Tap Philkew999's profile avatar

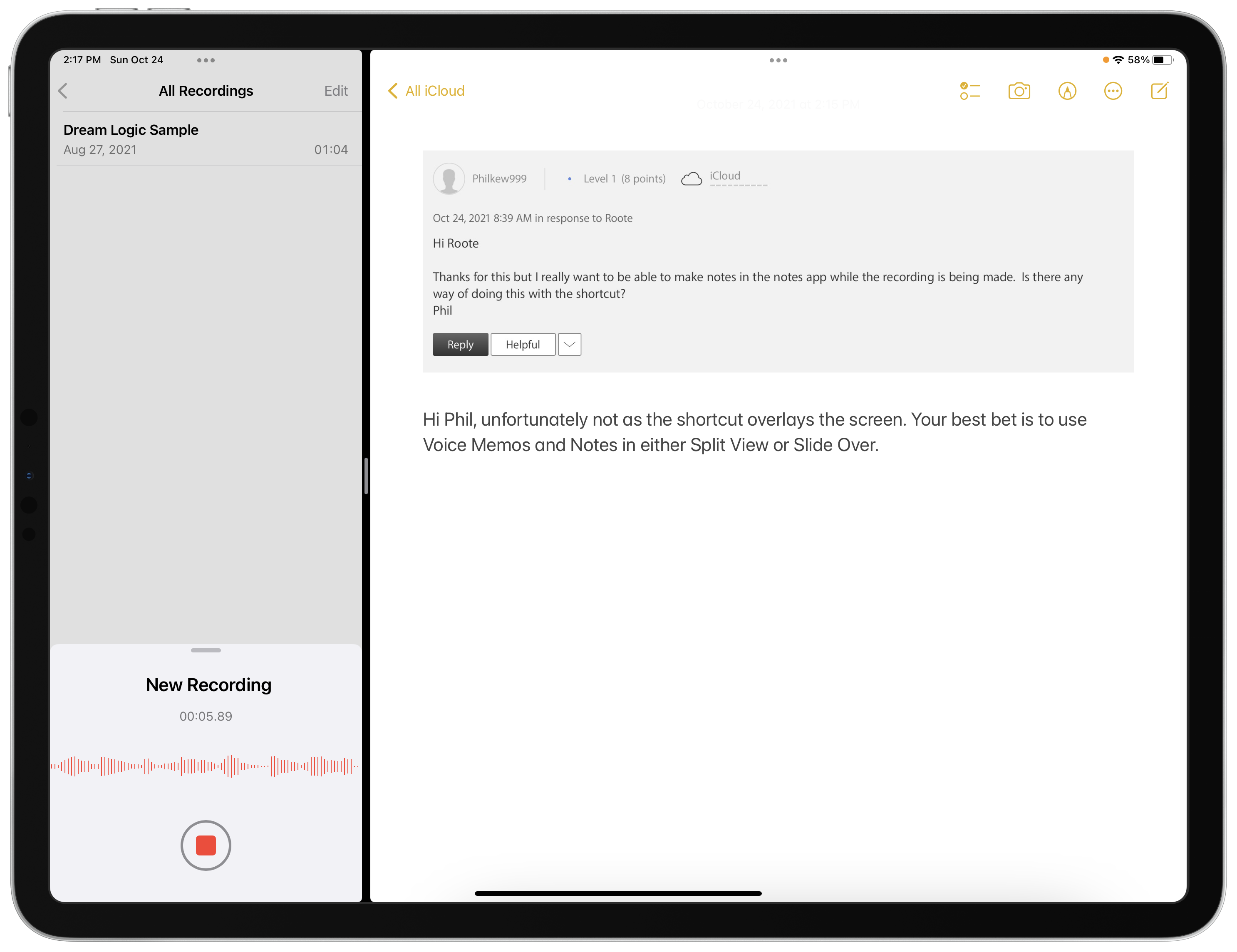pyautogui.click(x=448, y=178)
